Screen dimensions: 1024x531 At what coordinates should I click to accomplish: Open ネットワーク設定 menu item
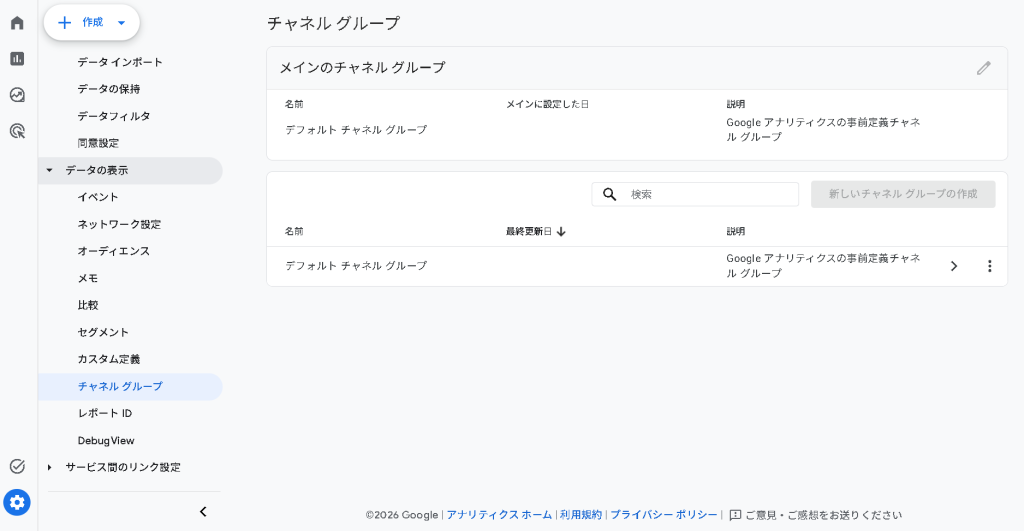pos(120,224)
